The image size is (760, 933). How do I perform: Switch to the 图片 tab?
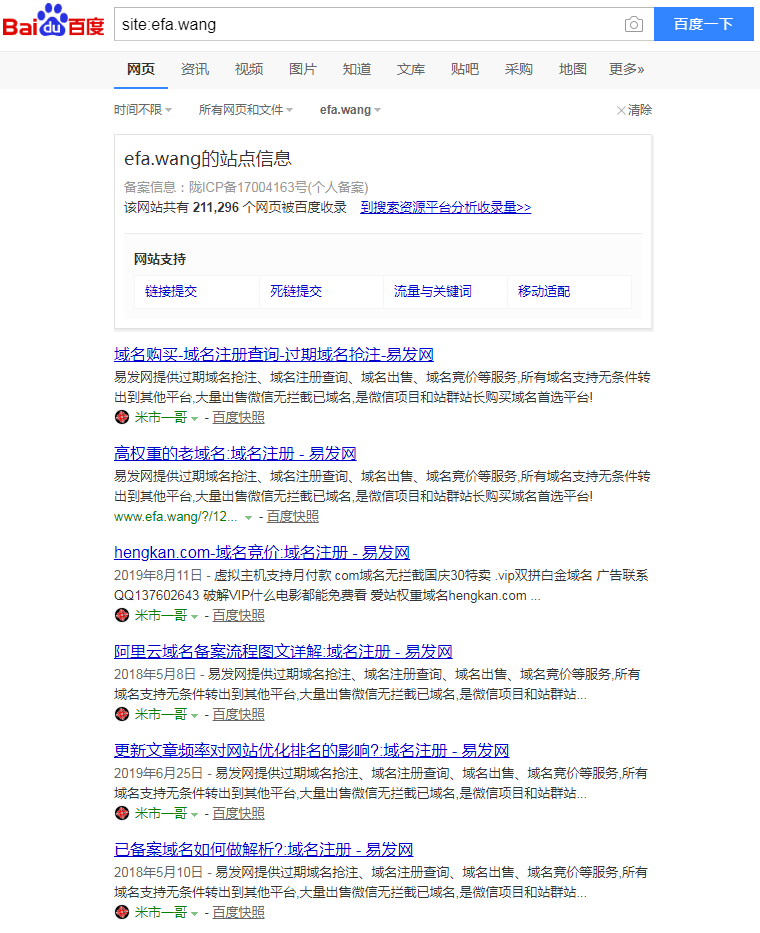(x=303, y=69)
